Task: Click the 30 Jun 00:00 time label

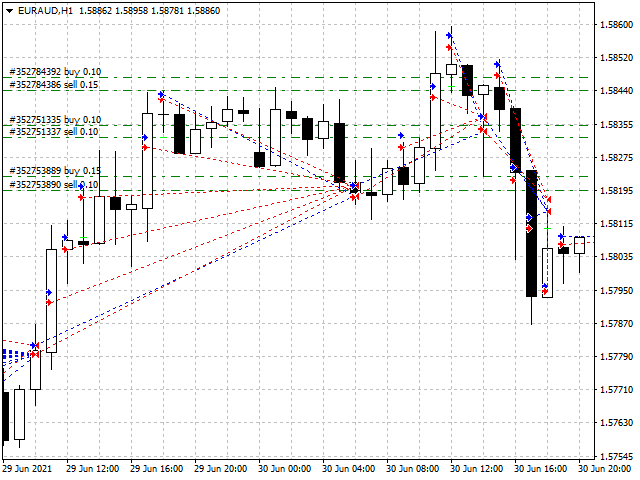Action: point(284,469)
